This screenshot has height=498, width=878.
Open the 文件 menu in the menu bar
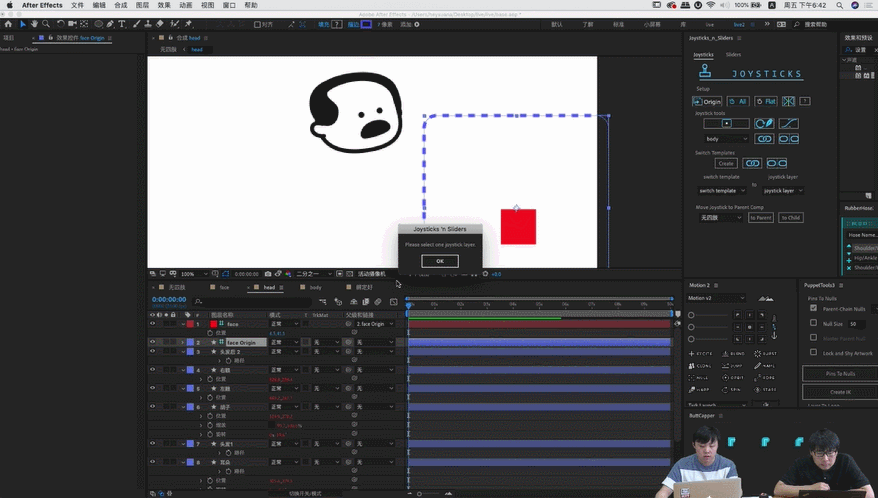pos(77,5)
